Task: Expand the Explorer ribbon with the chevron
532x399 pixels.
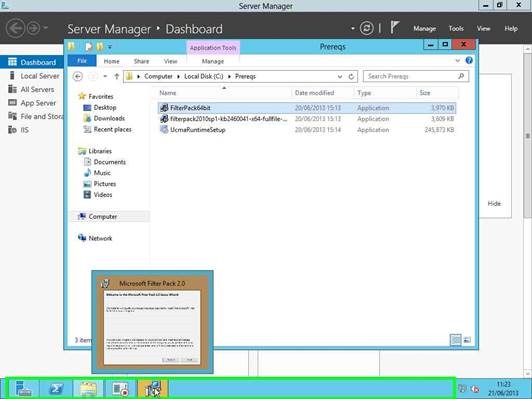Action: click(x=457, y=61)
